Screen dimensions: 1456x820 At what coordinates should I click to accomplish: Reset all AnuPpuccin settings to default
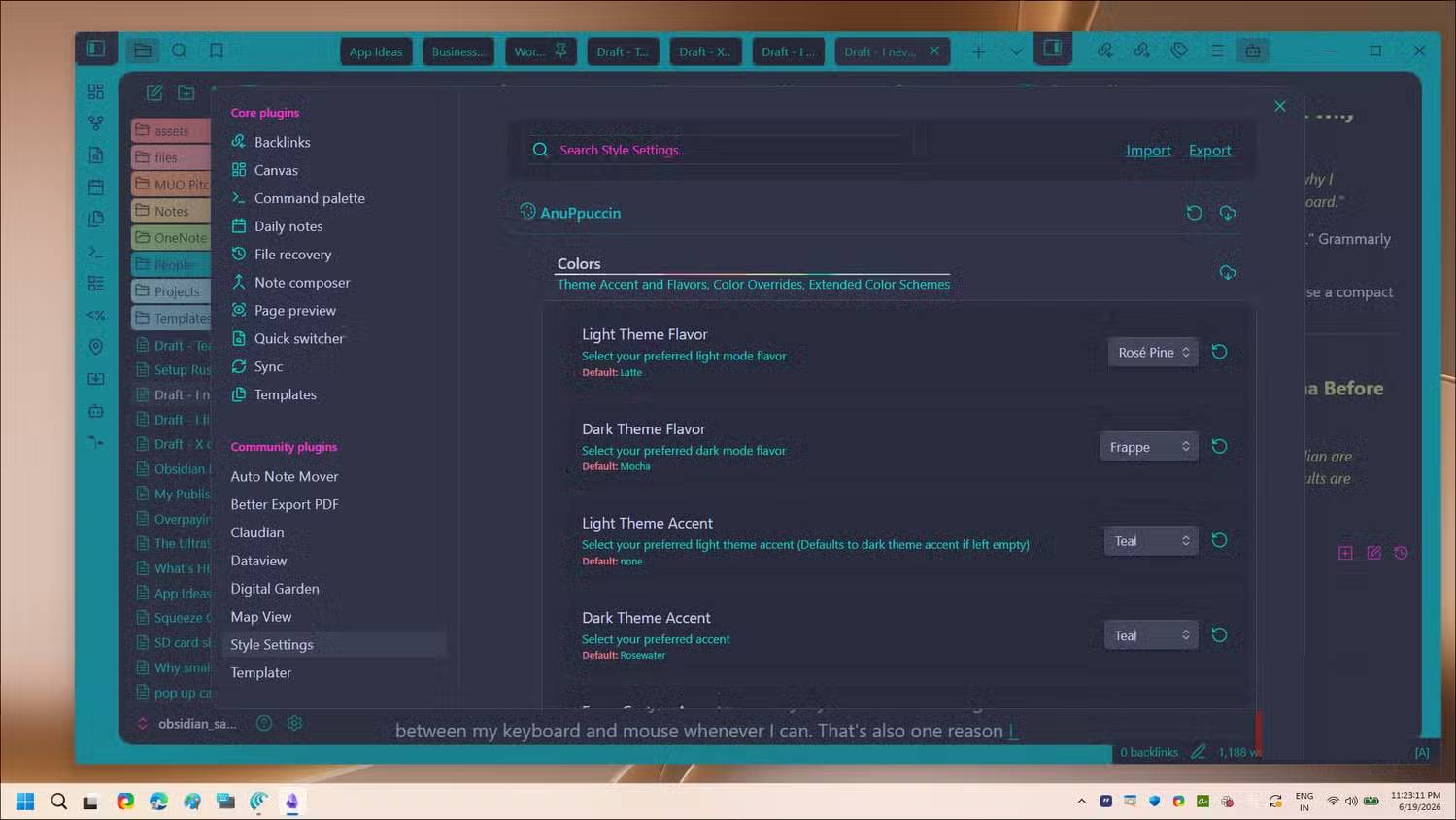point(1194,213)
